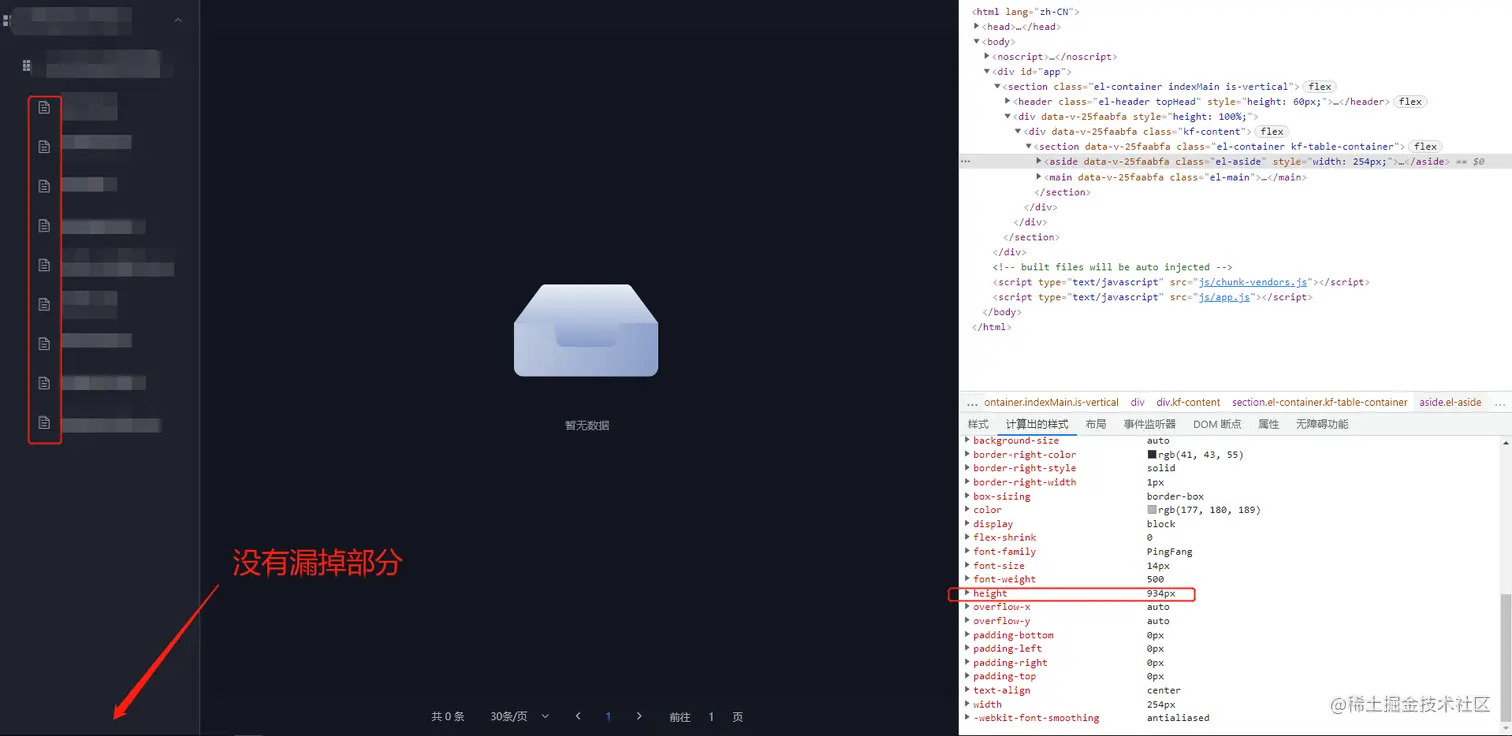Open the 30条/页 page size dropdown
1512x736 pixels.
pos(520,716)
